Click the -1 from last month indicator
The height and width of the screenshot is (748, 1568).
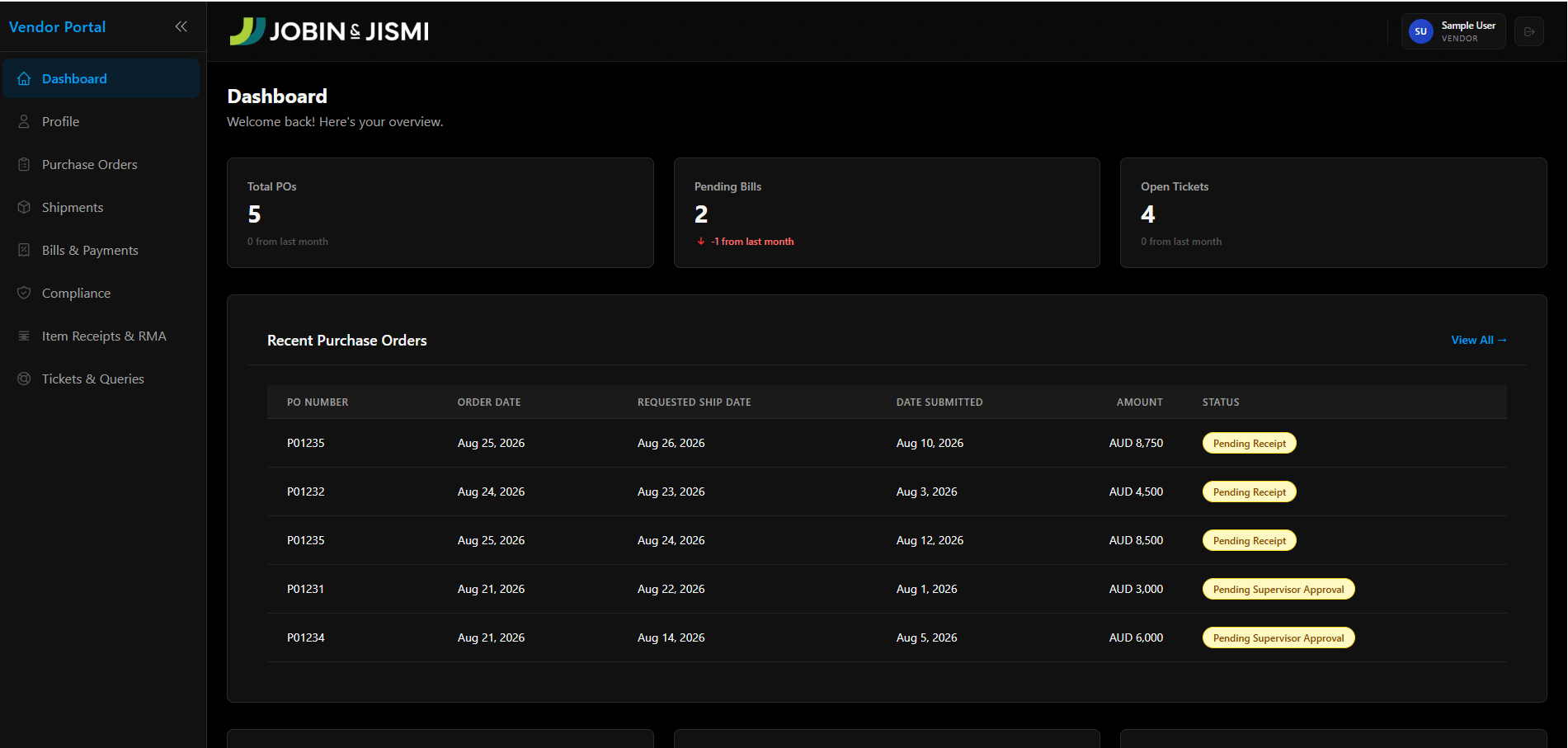(746, 242)
